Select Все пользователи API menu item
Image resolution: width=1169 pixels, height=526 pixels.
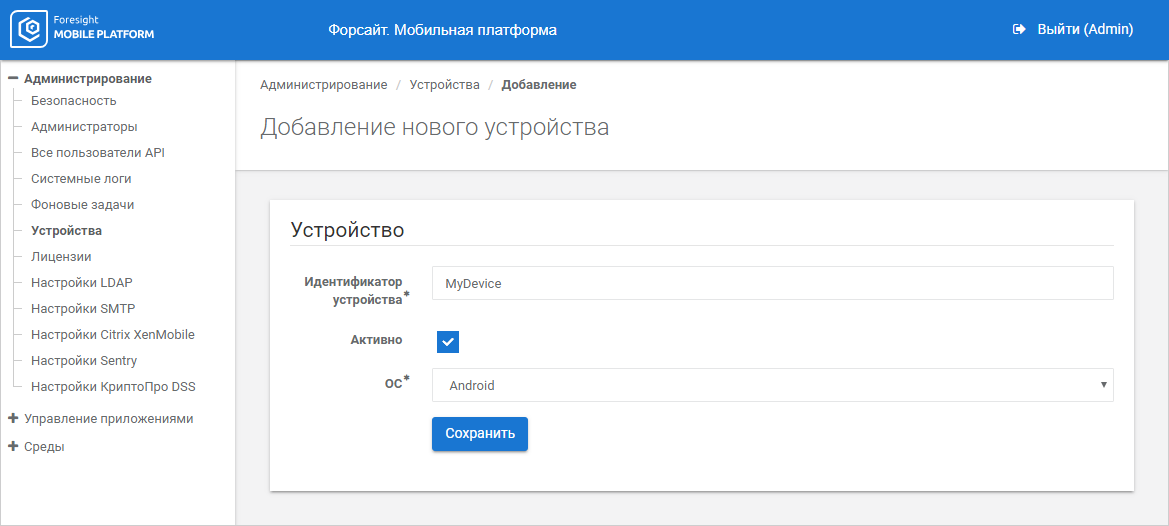(98, 153)
